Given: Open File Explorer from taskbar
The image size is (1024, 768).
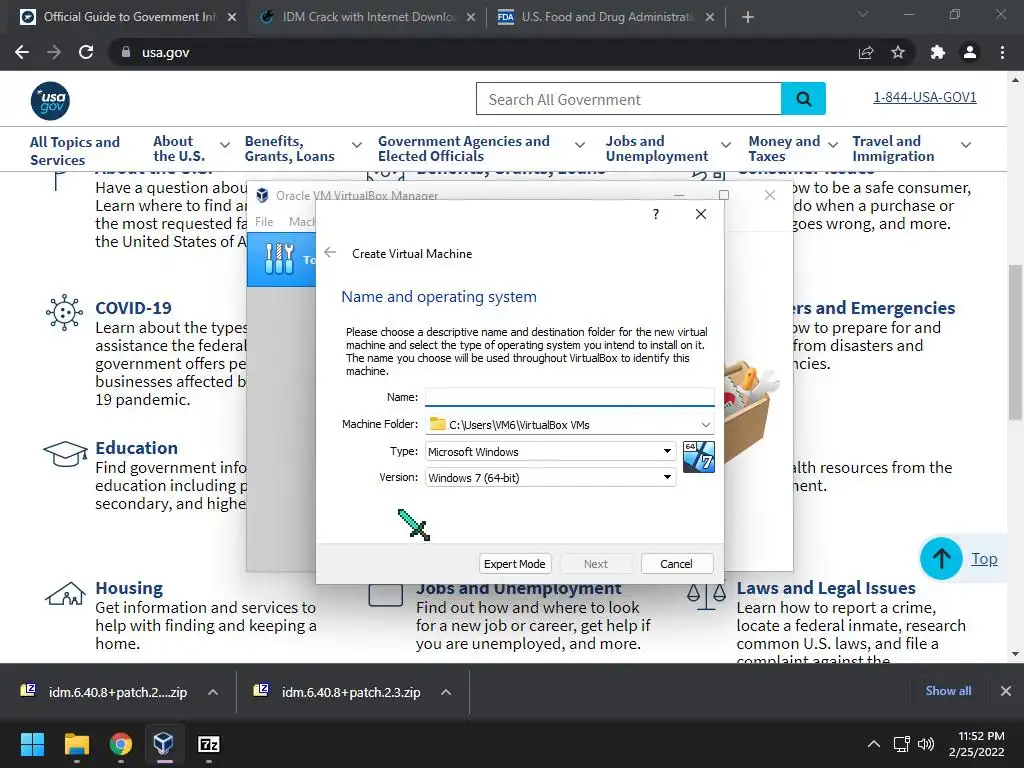Looking at the screenshot, I should tap(76, 744).
